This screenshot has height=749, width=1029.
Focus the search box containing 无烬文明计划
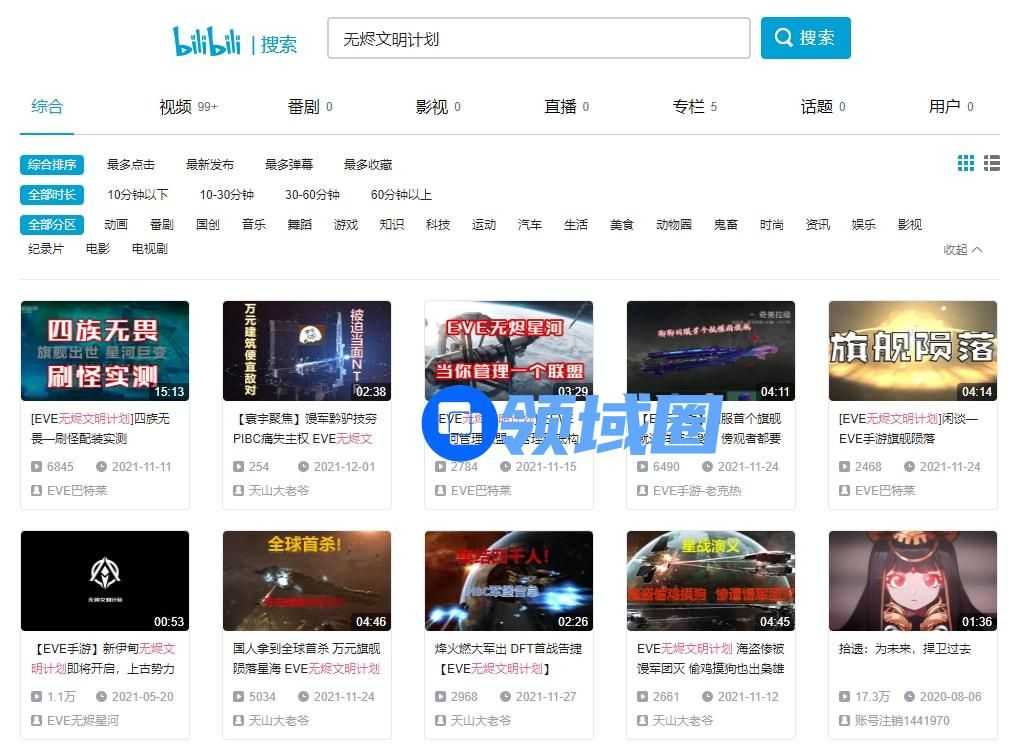[x=538, y=39]
